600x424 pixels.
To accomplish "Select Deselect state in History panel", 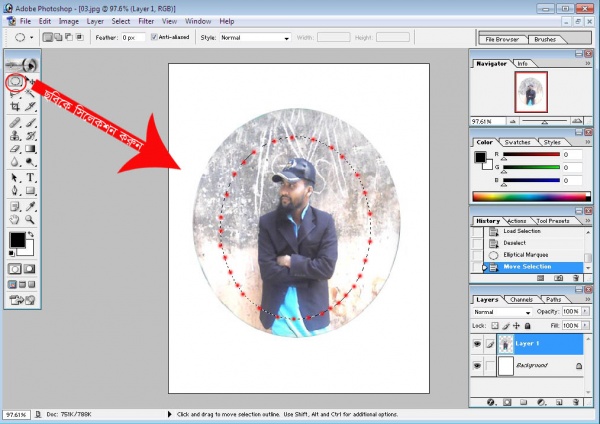I will click(x=528, y=243).
